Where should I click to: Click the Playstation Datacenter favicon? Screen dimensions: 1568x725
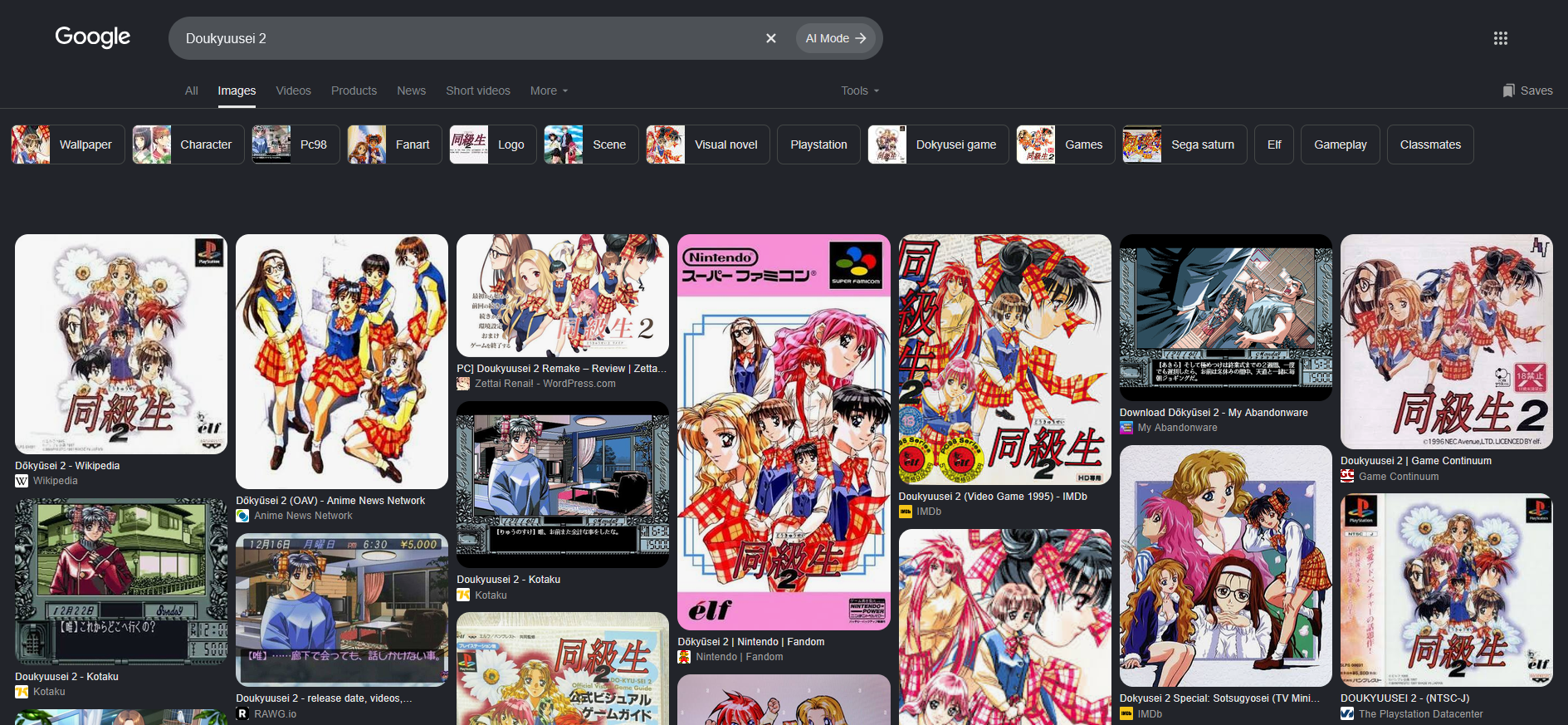click(1347, 714)
